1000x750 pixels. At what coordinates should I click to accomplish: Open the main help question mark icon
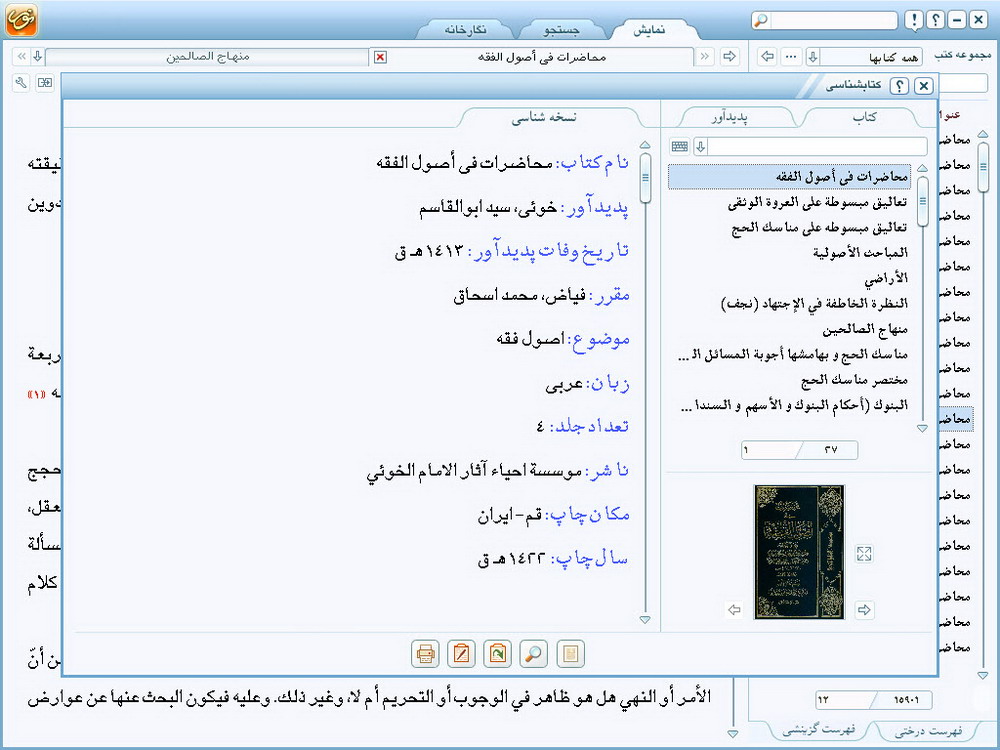(936, 20)
